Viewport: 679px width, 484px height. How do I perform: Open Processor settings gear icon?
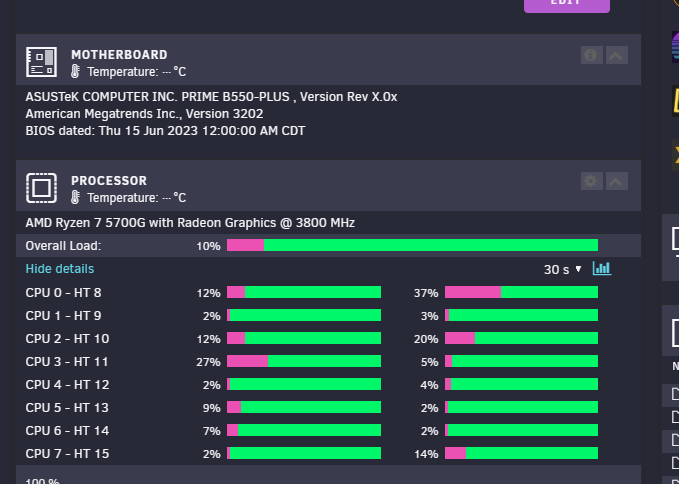click(x=592, y=181)
